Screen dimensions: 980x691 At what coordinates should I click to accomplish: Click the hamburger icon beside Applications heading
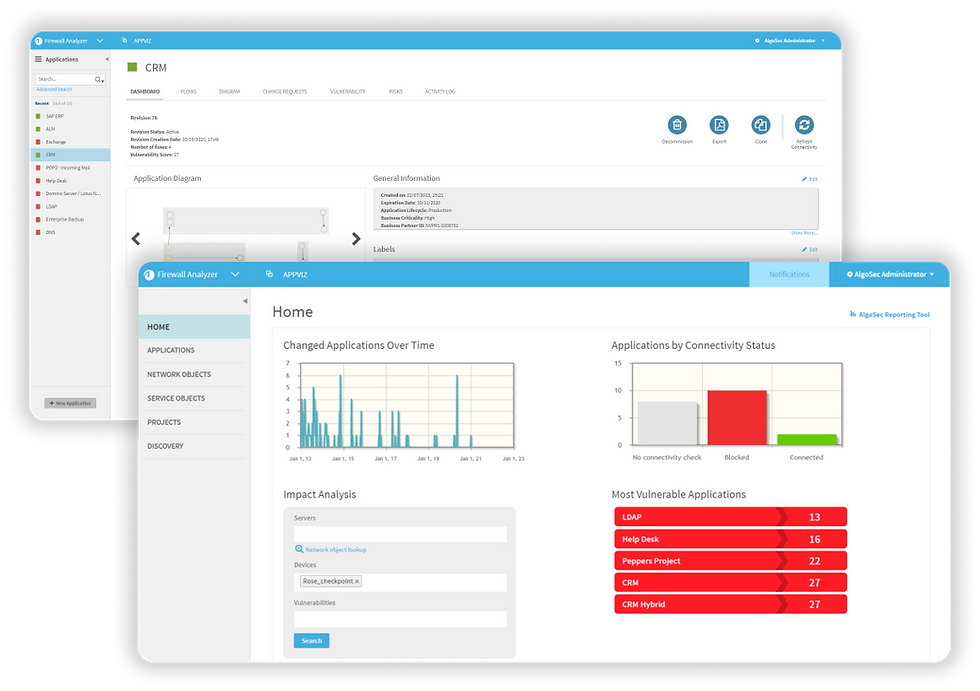click(38, 59)
